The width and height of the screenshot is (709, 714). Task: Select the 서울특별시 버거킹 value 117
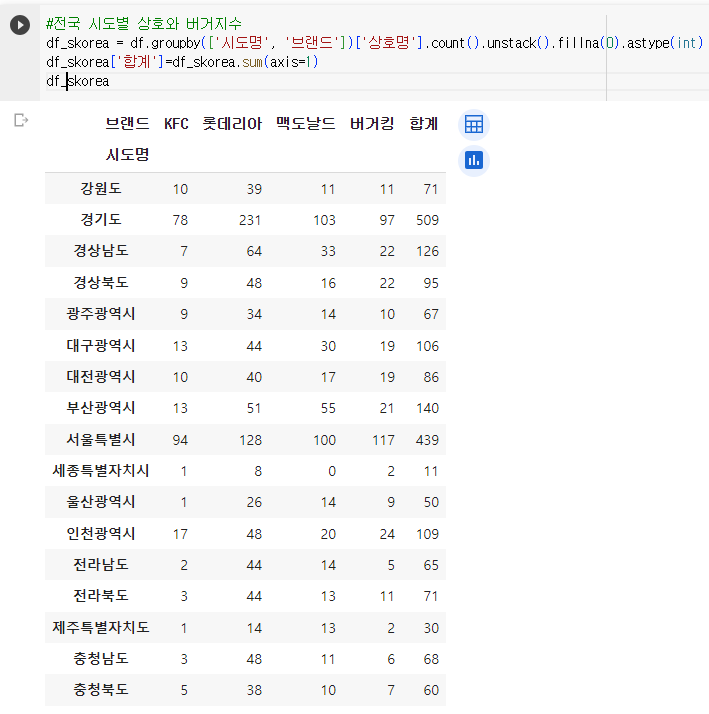[x=383, y=440]
